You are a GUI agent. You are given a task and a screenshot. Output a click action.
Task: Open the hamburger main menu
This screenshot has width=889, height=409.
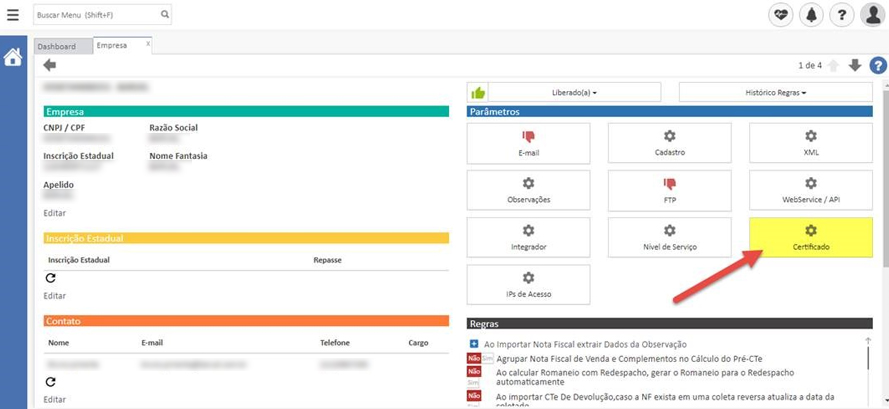coord(12,16)
